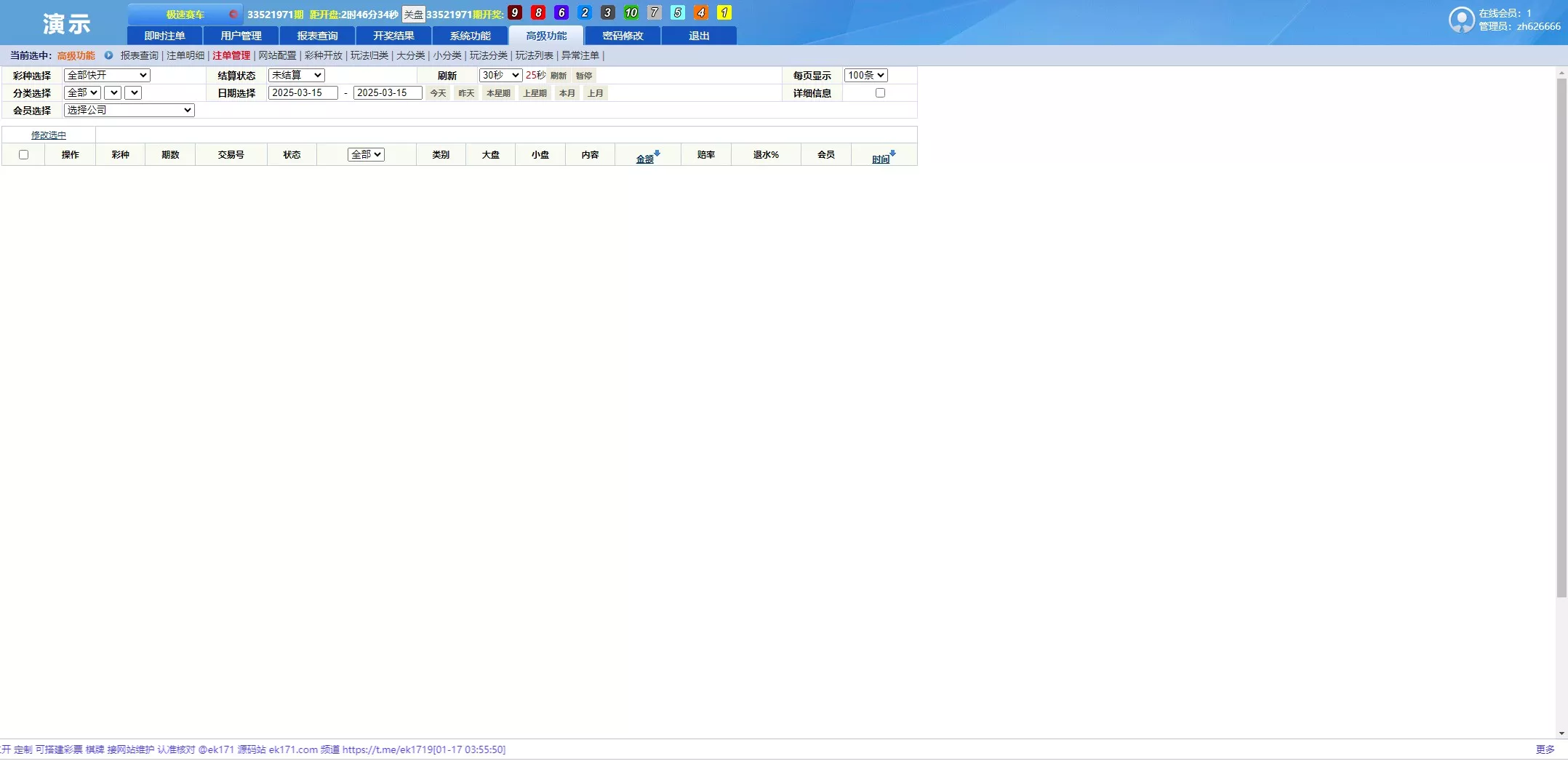Click the green number 10 ball

pyautogui.click(x=631, y=12)
